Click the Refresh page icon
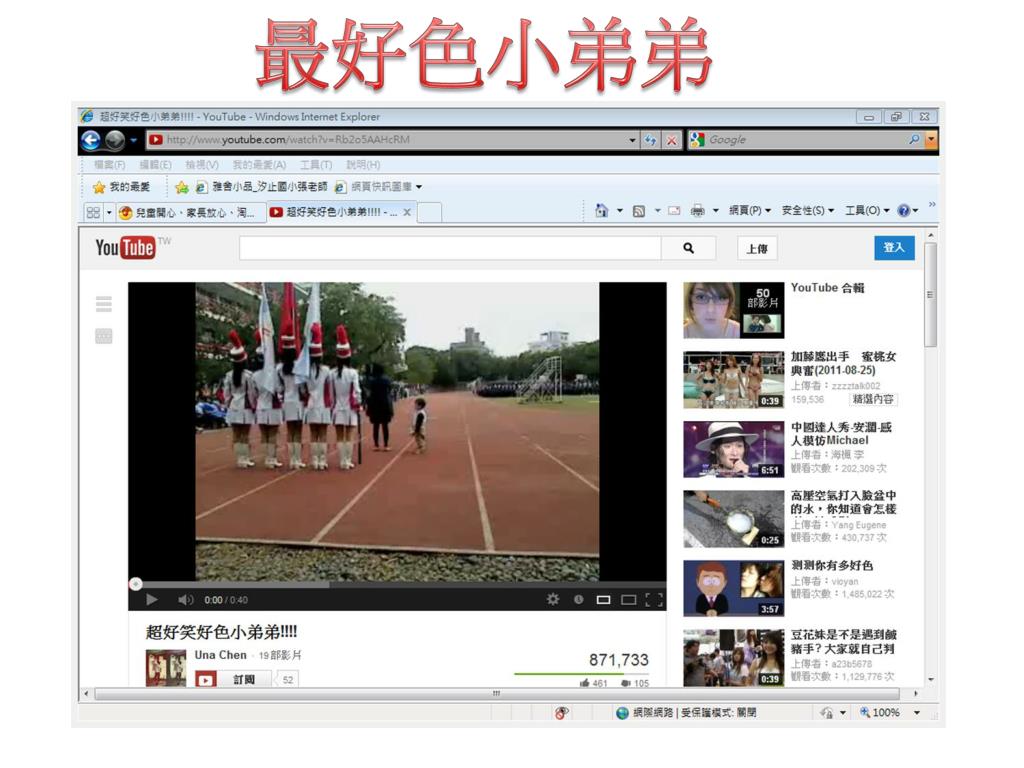 pyautogui.click(x=650, y=140)
